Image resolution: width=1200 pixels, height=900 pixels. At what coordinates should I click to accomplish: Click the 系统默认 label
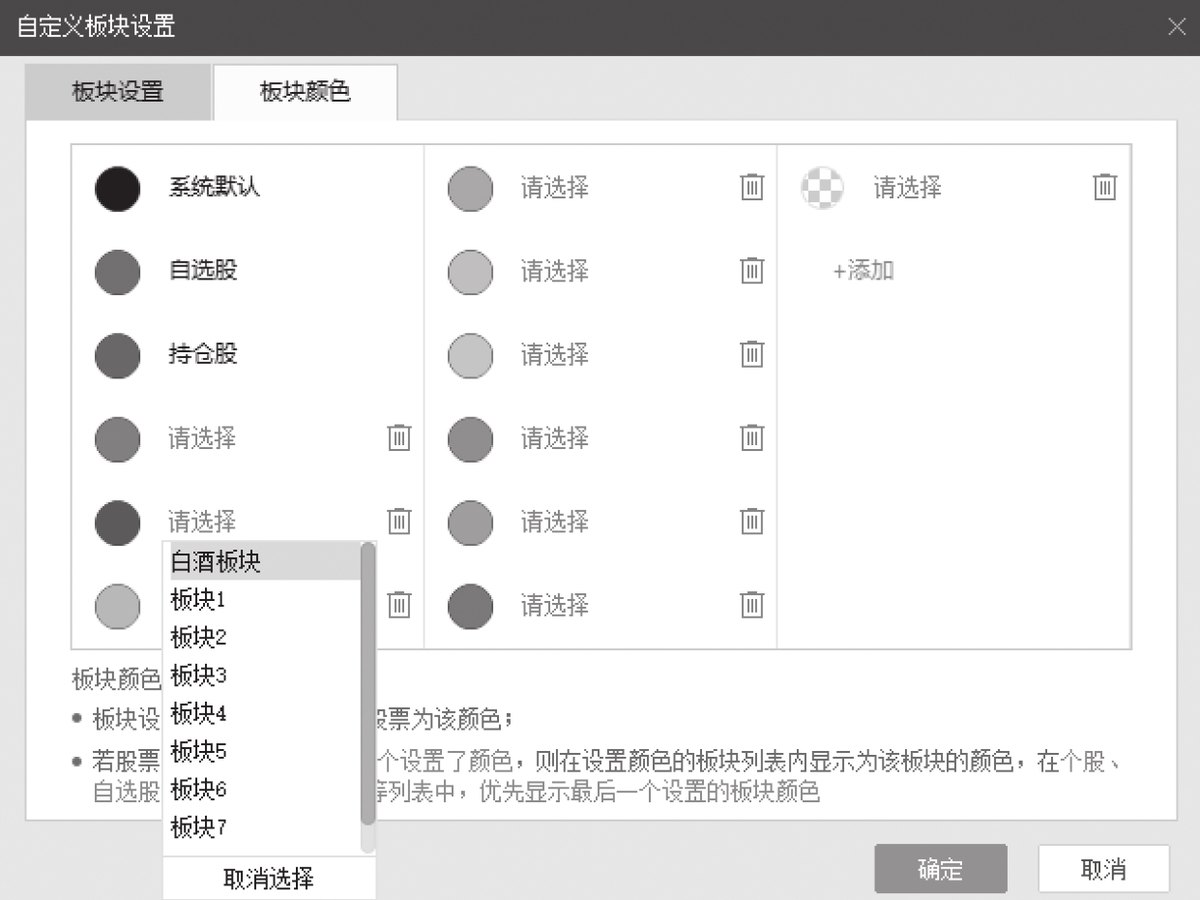coord(214,187)
